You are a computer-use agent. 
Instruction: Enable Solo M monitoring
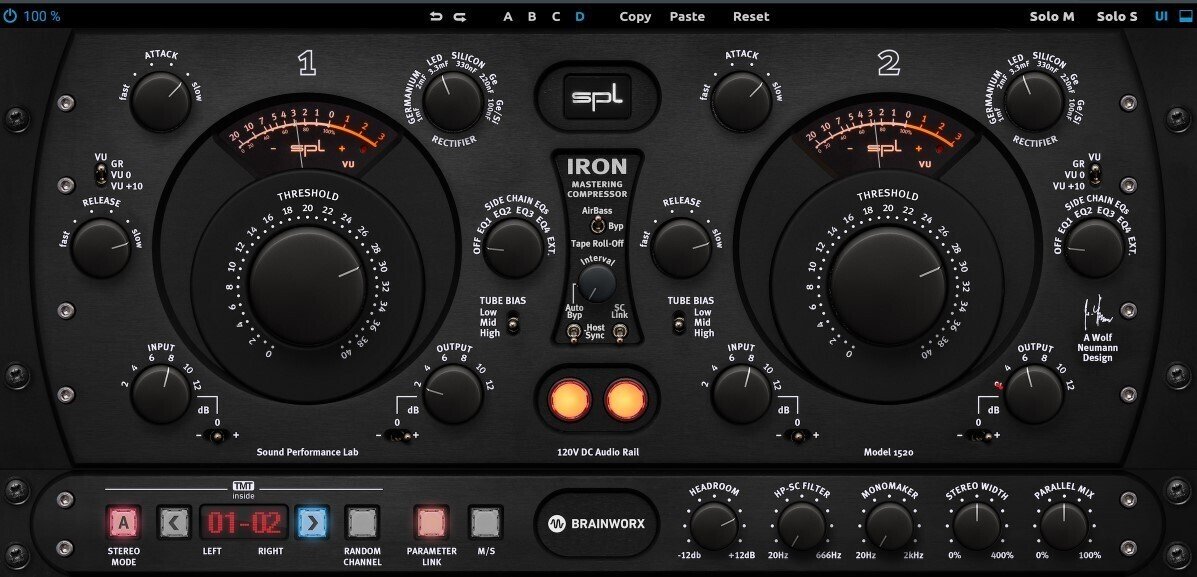1052,16
